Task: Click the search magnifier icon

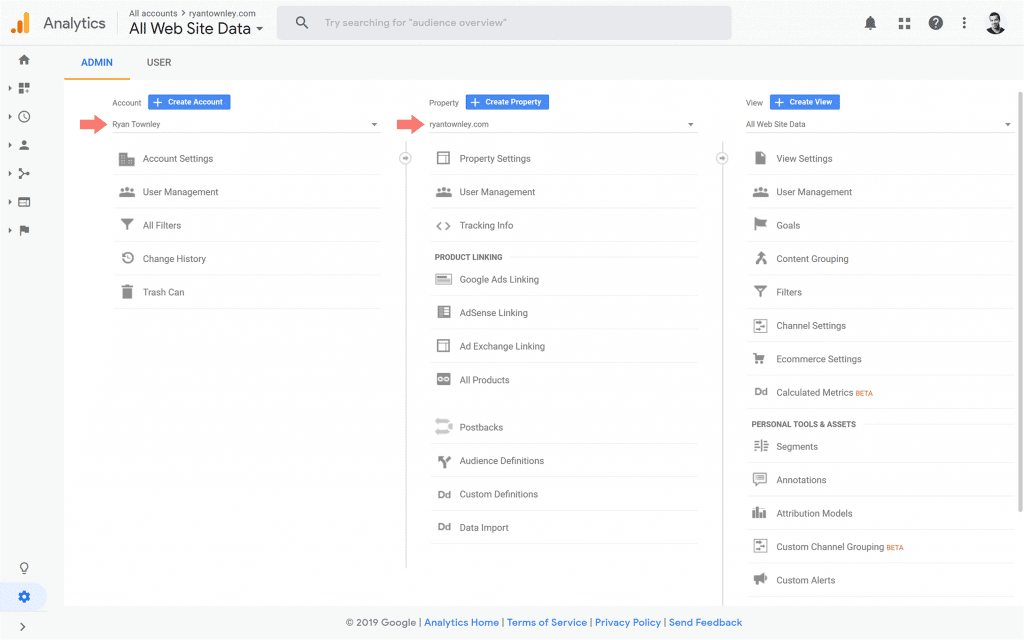Action: (302, 23)
